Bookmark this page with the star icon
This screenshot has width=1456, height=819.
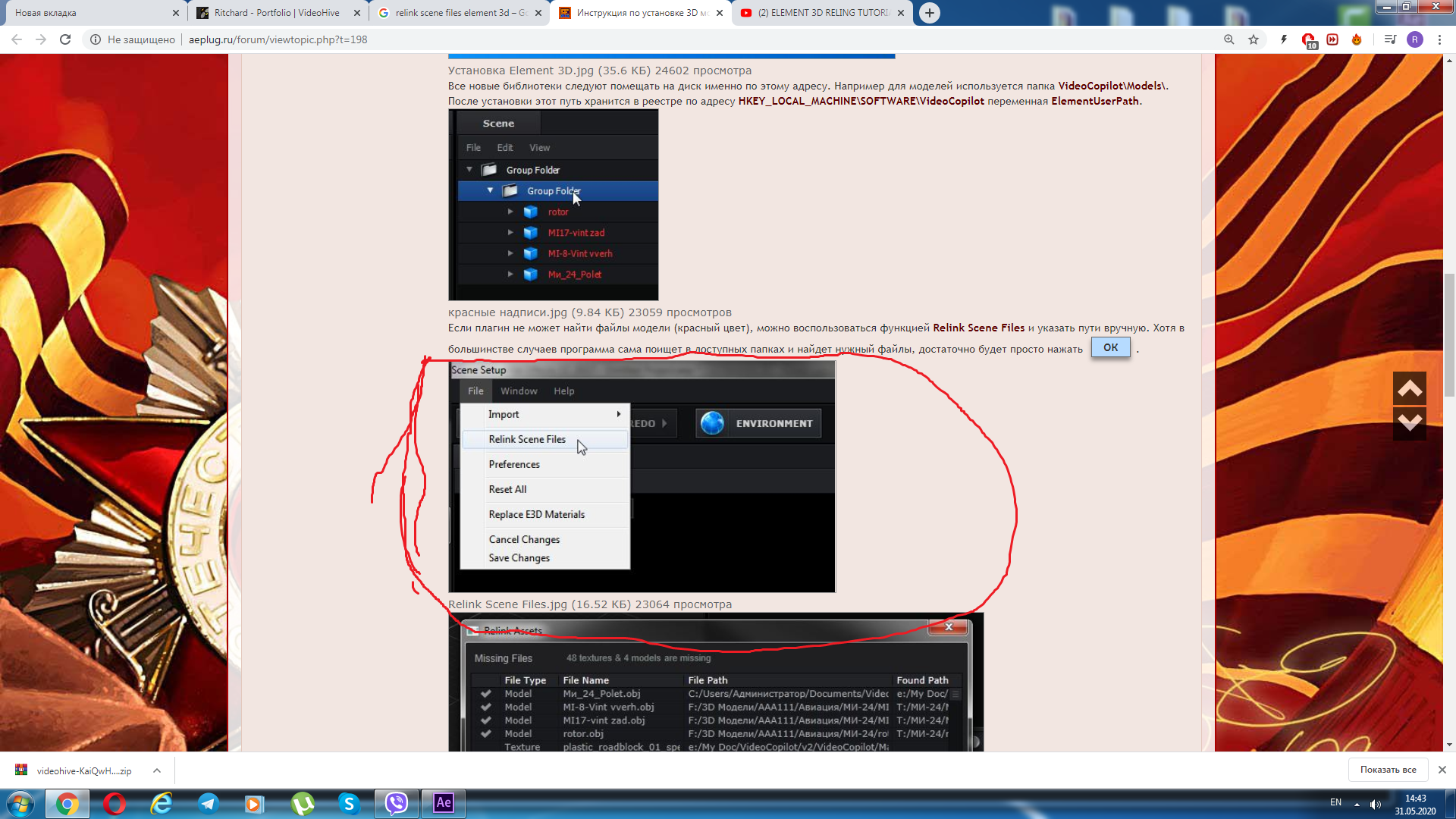(x=1254, y=39)
